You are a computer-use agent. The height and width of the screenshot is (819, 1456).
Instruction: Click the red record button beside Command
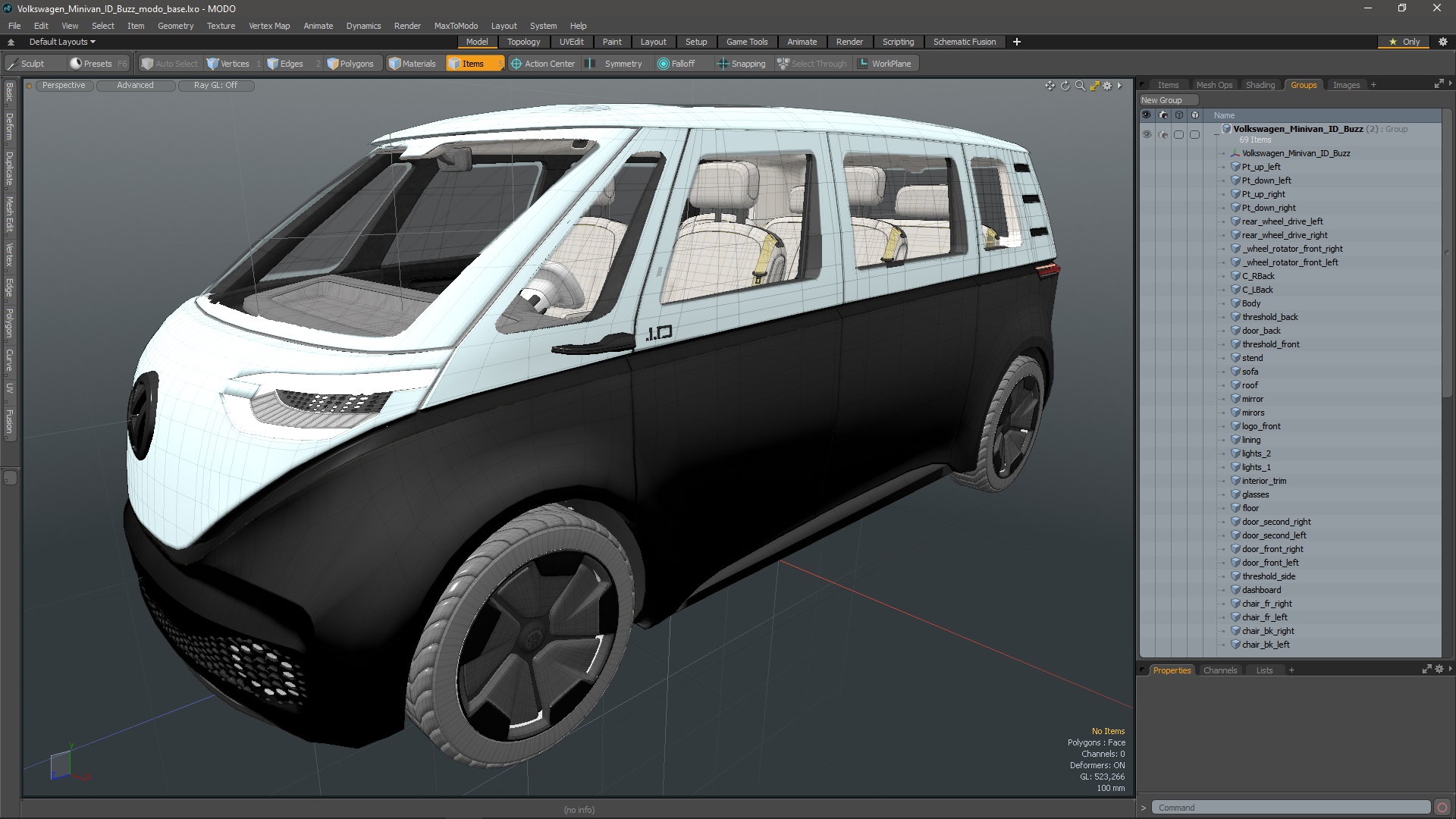click(1442, 808)
